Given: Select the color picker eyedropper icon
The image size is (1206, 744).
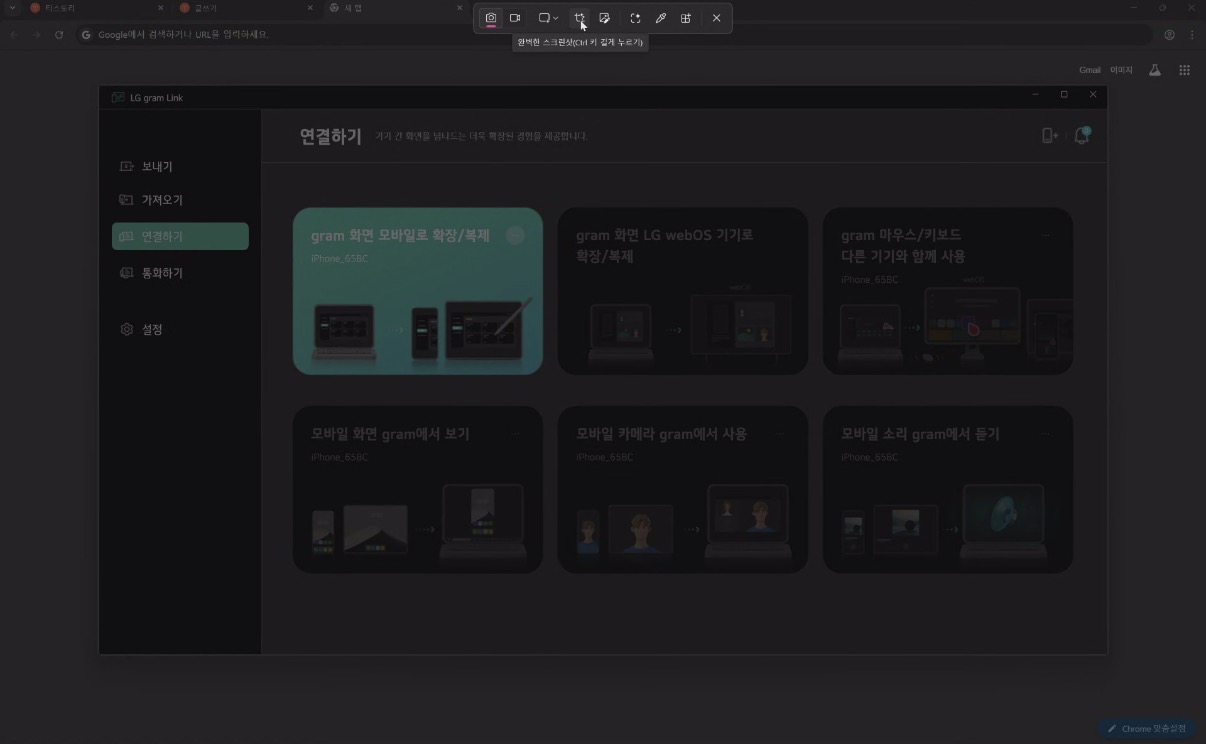Looking at the screenshot, I should (660, 18).
